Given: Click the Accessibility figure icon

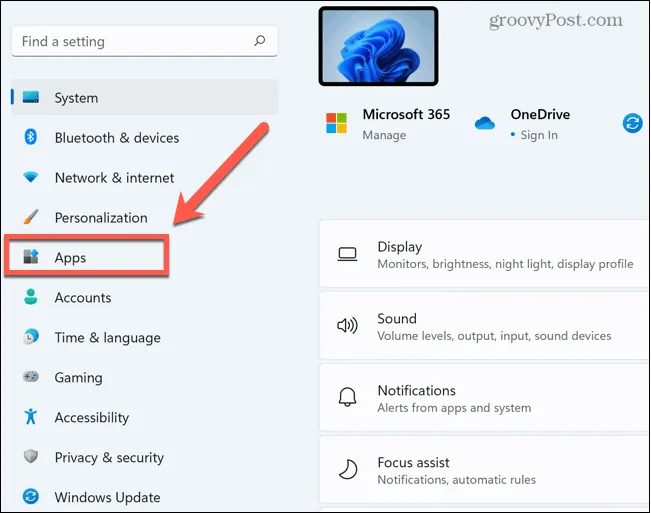Looking at the screenshot, I should (x=31, y=416).
